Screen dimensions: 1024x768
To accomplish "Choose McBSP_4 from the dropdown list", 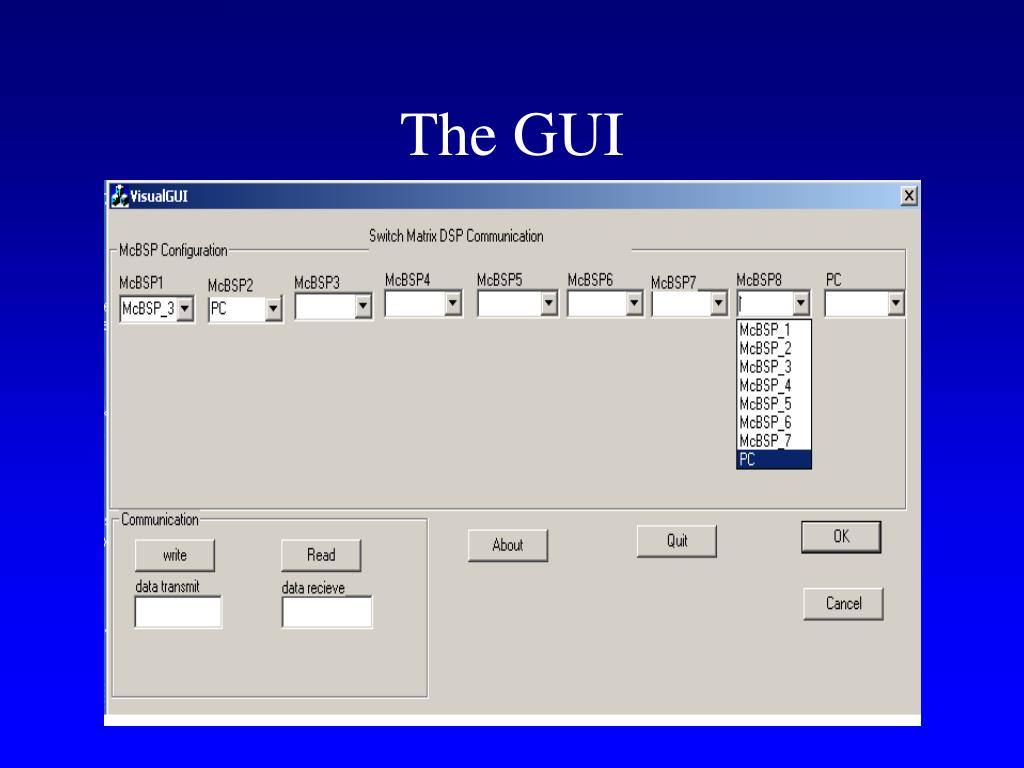I will click(773, 385).
